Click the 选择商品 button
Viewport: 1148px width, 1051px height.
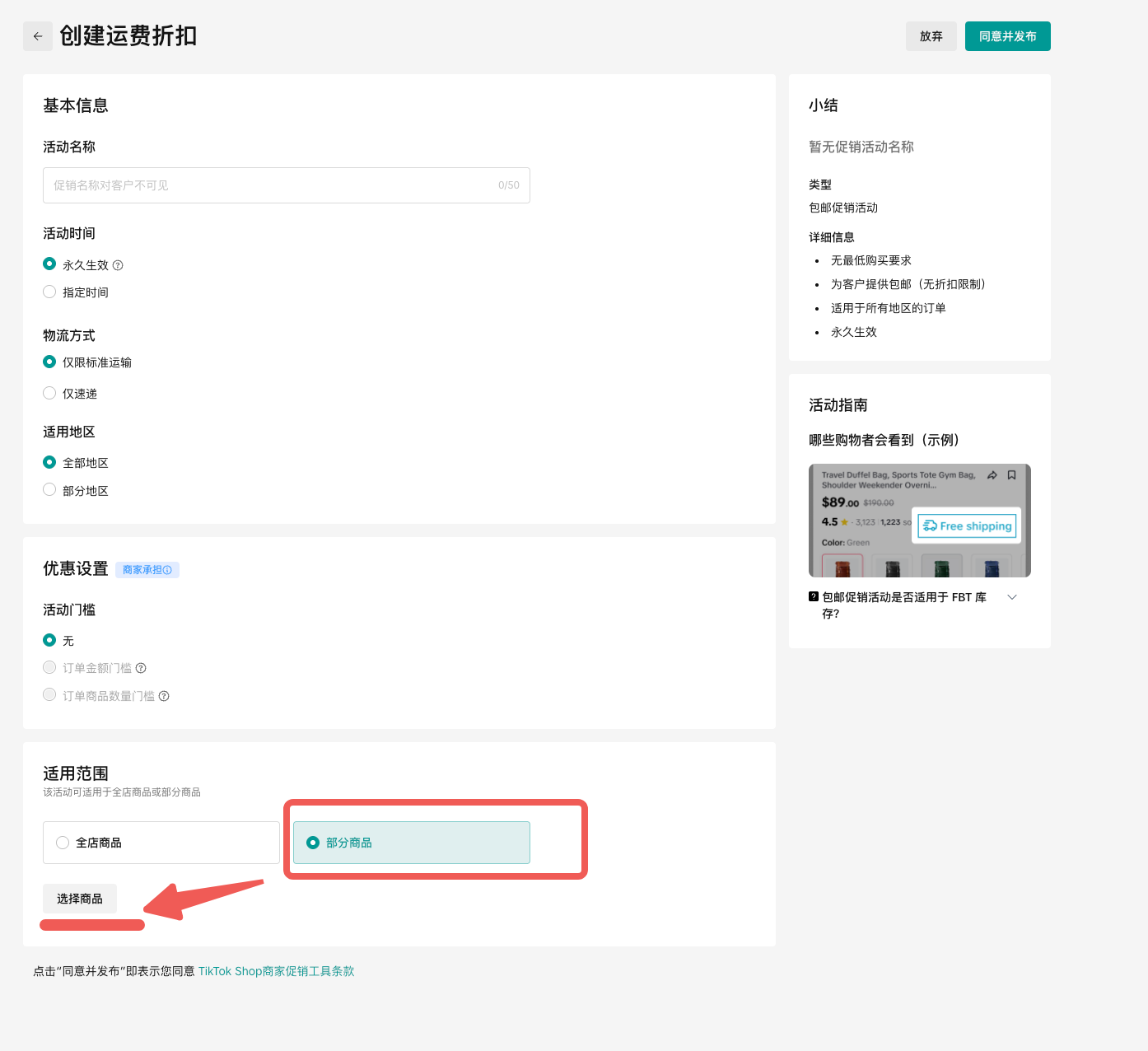click(x=80, y=899)
